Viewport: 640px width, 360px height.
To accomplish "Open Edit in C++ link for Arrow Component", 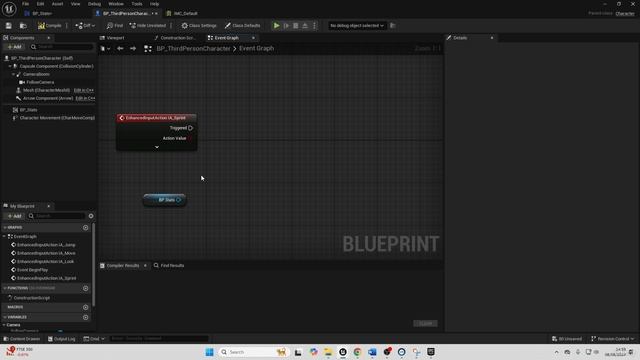I will [85, 98].
